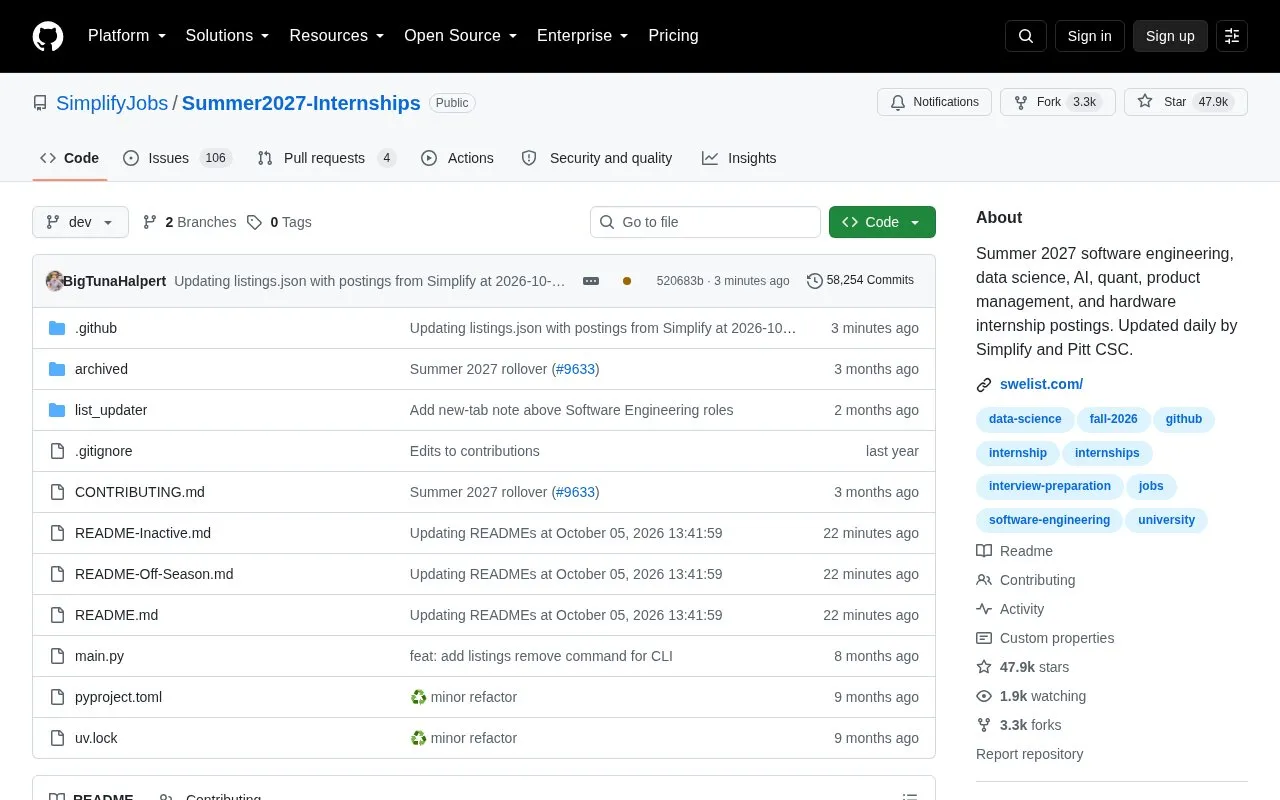
Task: Click the tag icon beside 0 Tags
Action: tap(255, 222)
